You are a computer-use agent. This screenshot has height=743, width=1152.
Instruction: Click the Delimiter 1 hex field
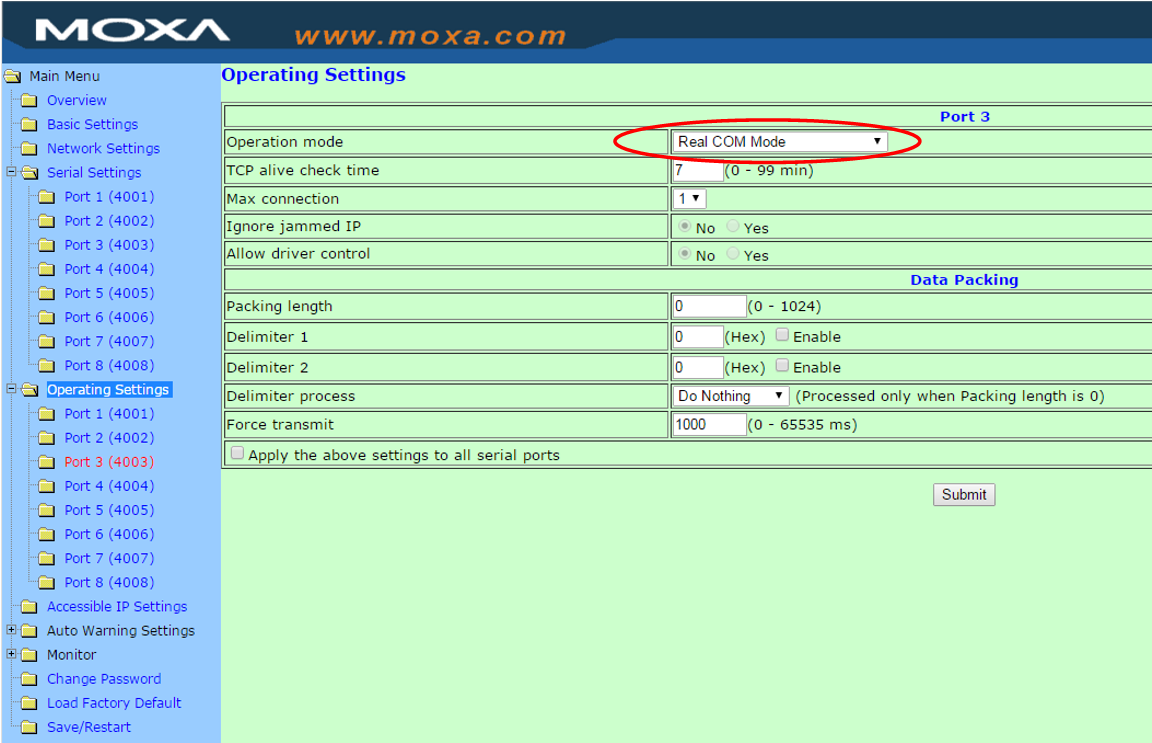tap(698, 337)
